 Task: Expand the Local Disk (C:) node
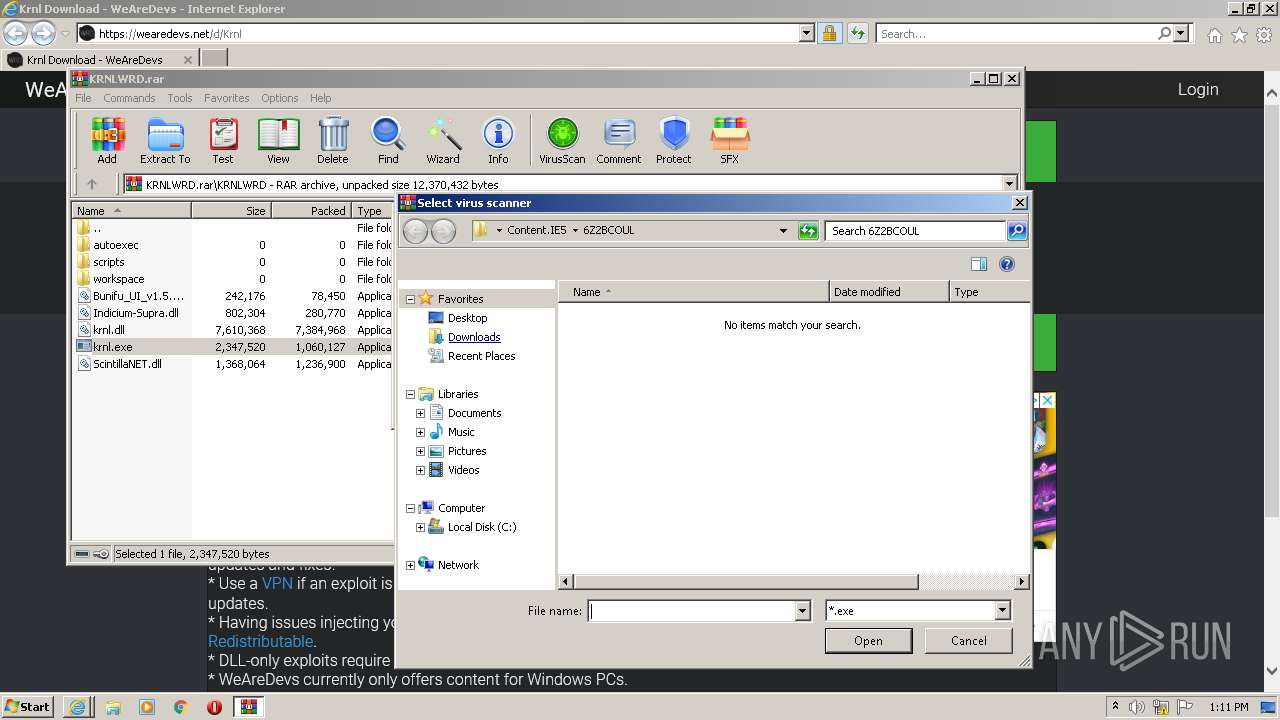[421, 527]
